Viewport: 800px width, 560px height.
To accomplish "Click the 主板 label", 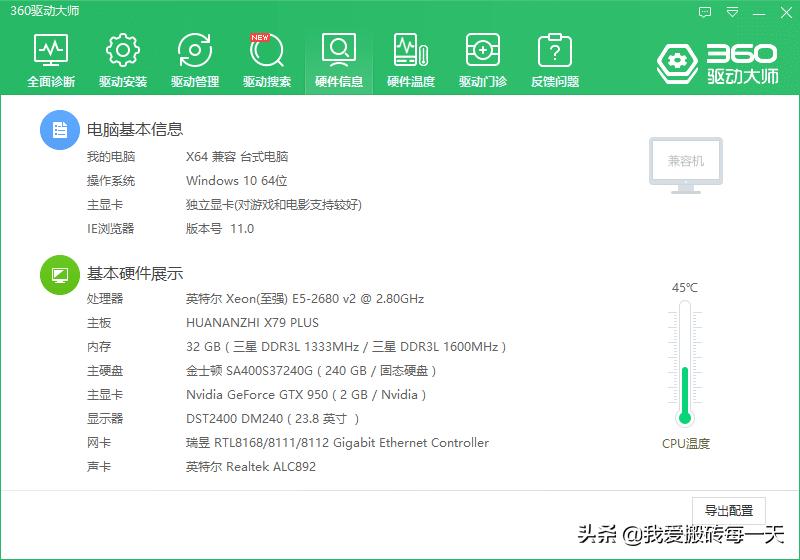I will pyautogui.click(x=99, y=323).
